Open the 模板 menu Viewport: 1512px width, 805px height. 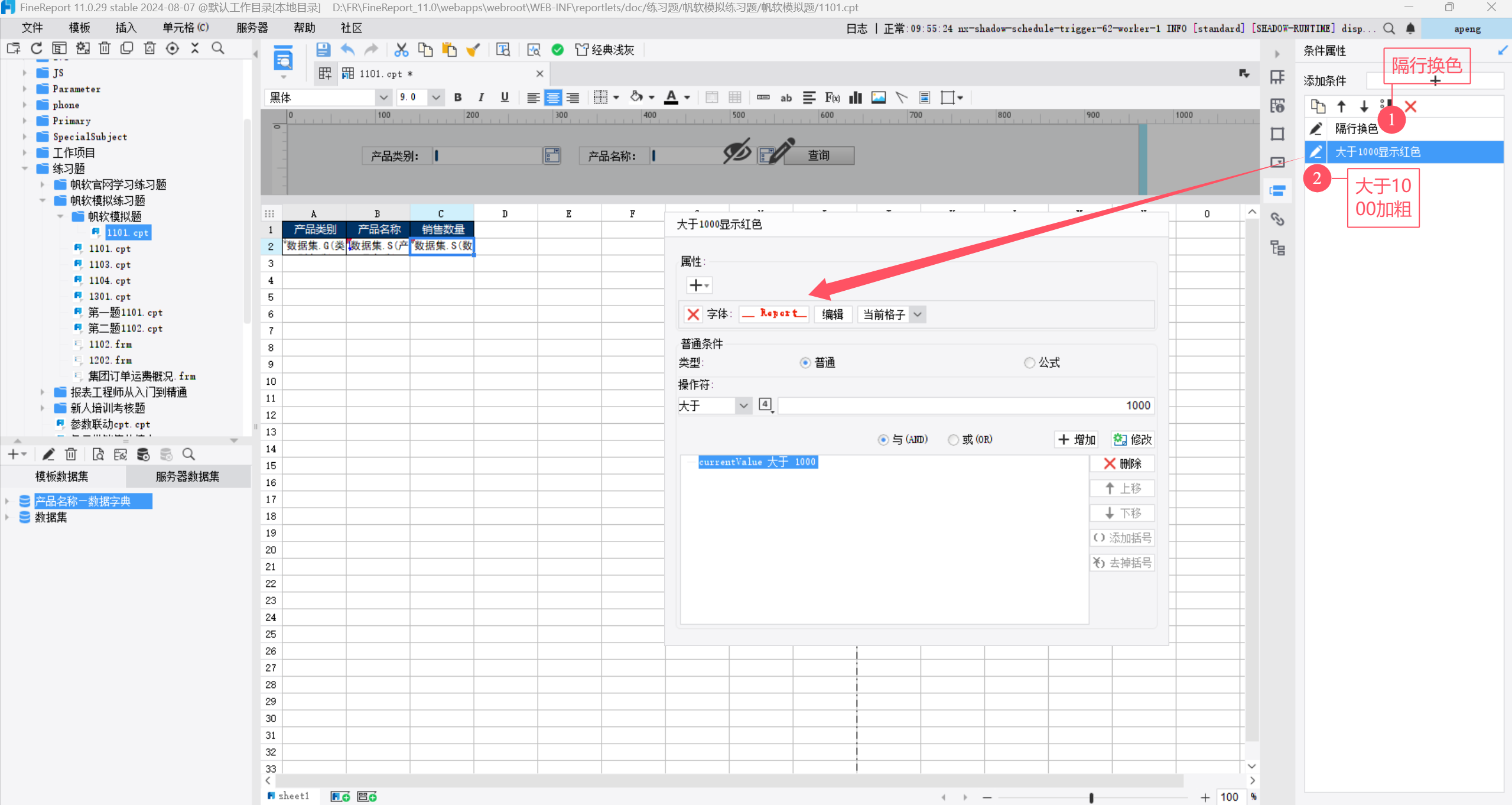[79, 28]
